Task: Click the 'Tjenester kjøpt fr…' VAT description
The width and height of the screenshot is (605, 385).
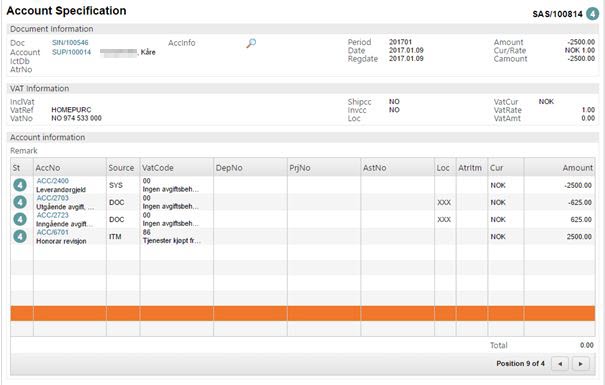Action: pyautogui.click(x=171, y=241)
